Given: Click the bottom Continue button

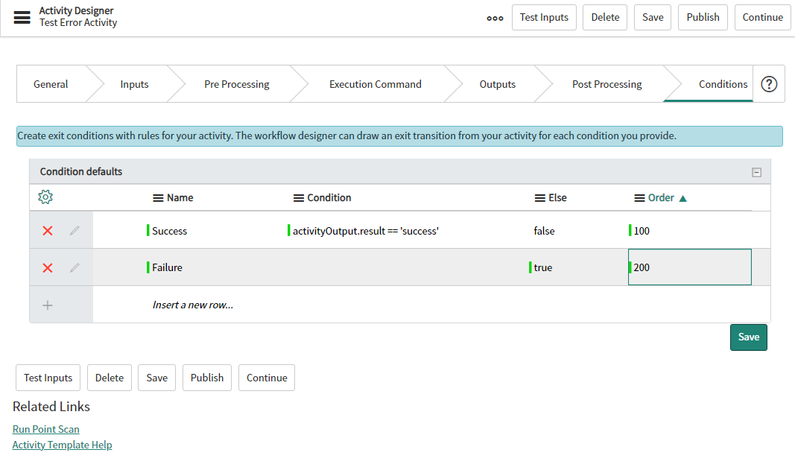Looking at the screenshot, I should (x=267, y=378).
